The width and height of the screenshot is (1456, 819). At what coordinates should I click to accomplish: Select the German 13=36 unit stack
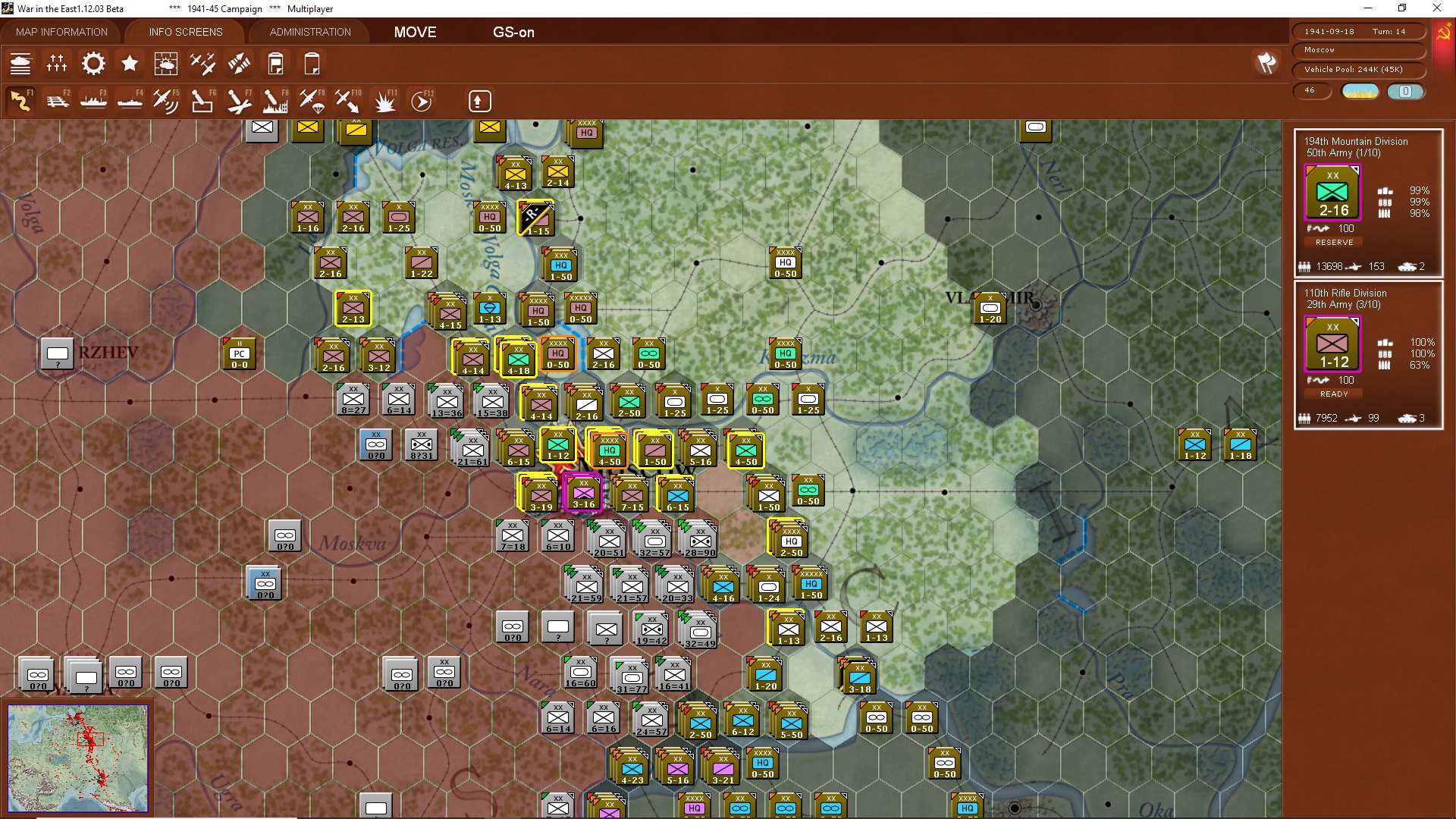click(447, 401)
